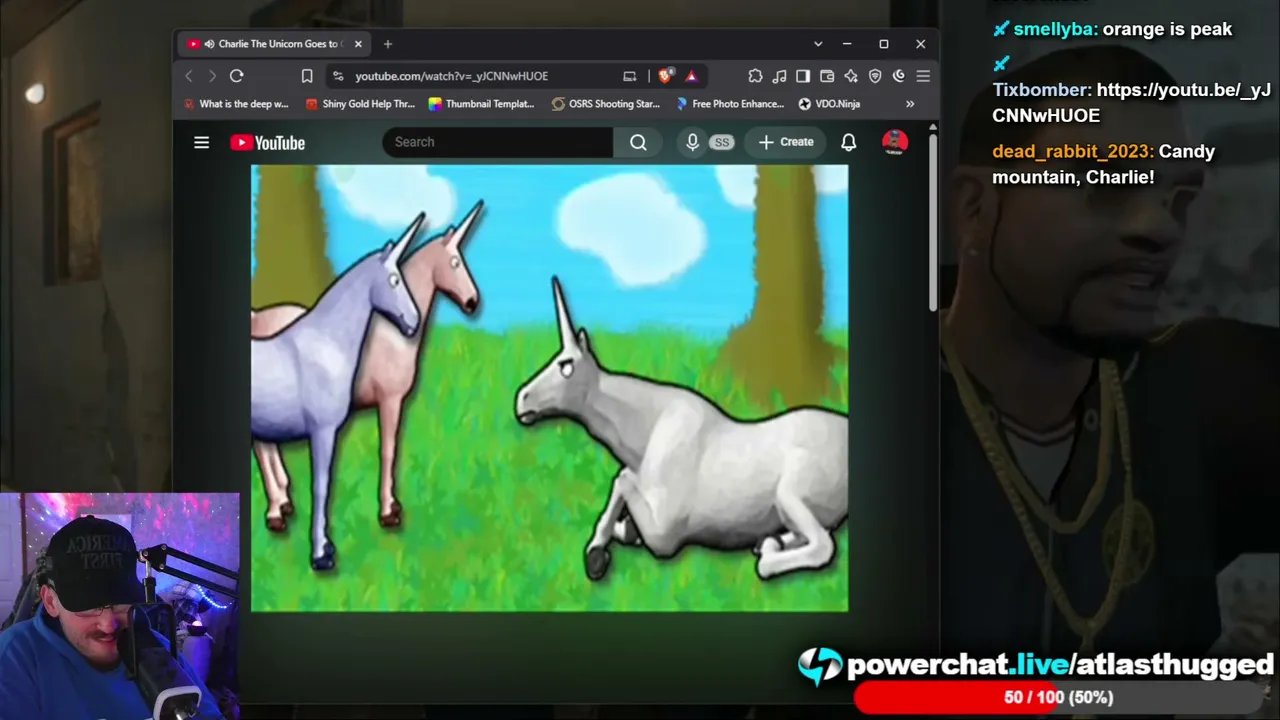Click the powerchat.live/atlasthugged text

[1060, 665]
